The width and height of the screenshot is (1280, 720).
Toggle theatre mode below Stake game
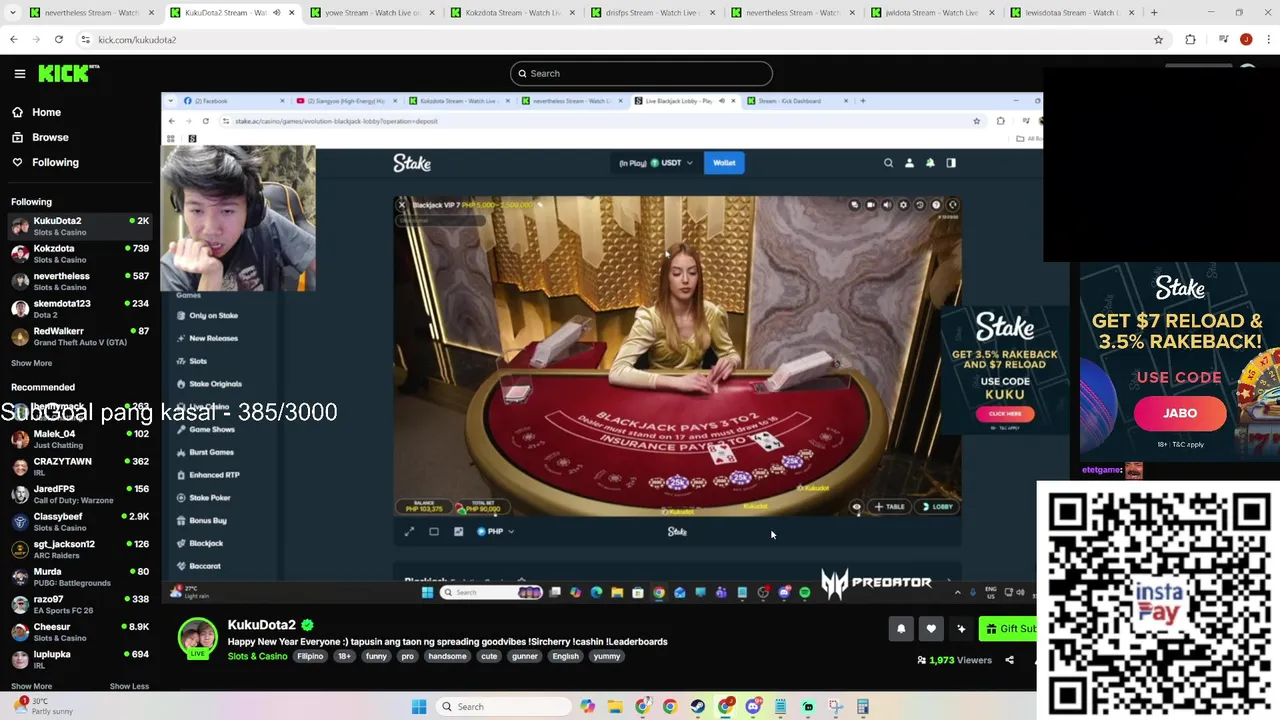[x=434, y=532]
